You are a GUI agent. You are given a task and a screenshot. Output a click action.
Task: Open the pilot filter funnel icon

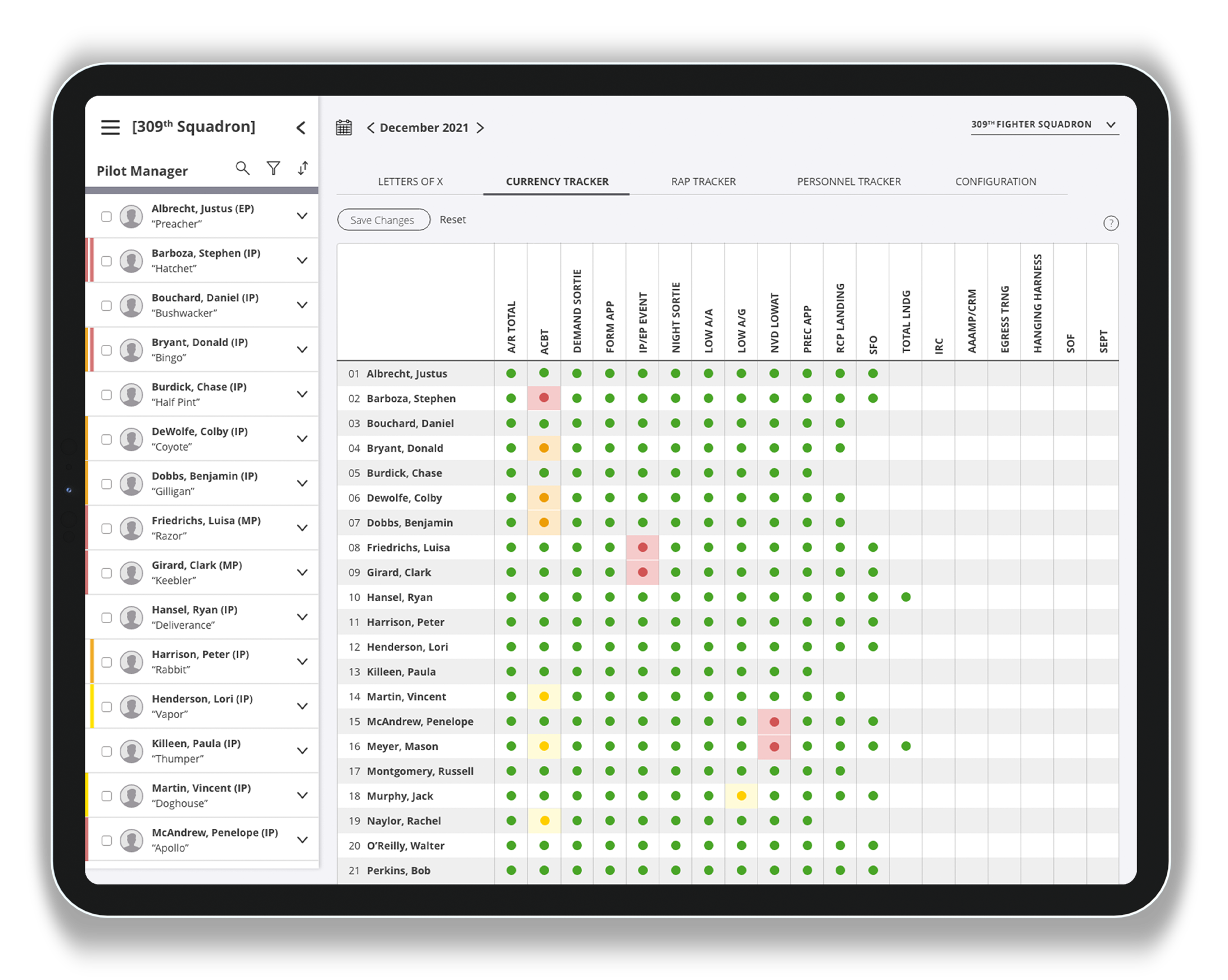tap(273, 168)
